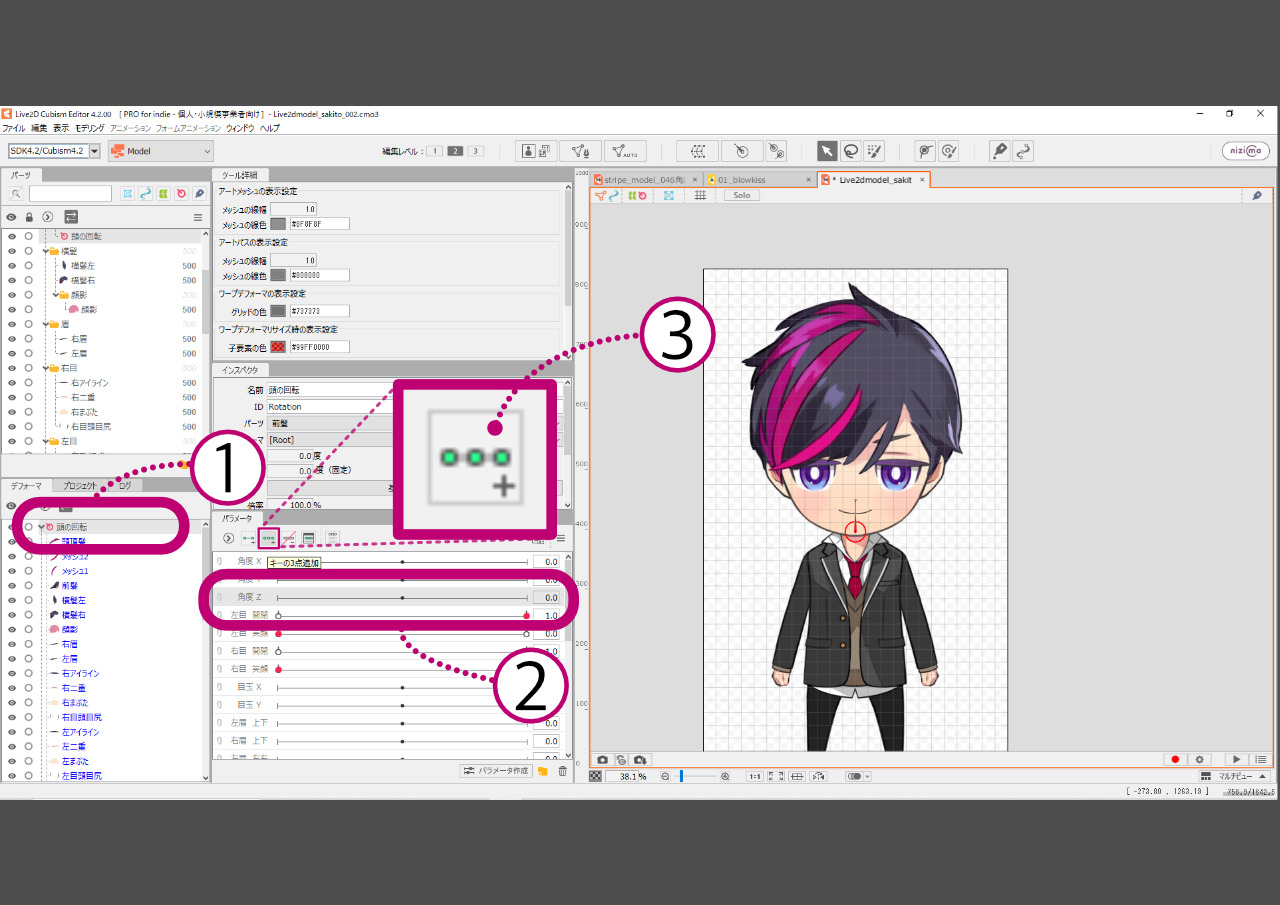Open the 編集 menu
Viewport: 1280px width, 905px height.
tap(39, 129)
